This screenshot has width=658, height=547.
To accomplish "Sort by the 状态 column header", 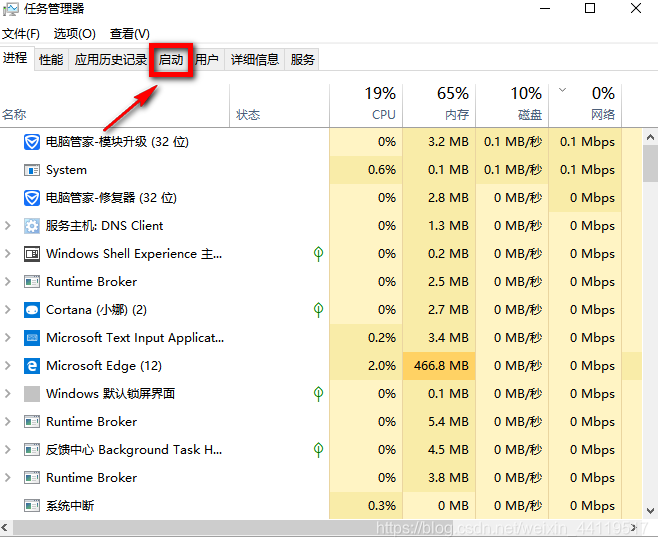I will 279,106.
